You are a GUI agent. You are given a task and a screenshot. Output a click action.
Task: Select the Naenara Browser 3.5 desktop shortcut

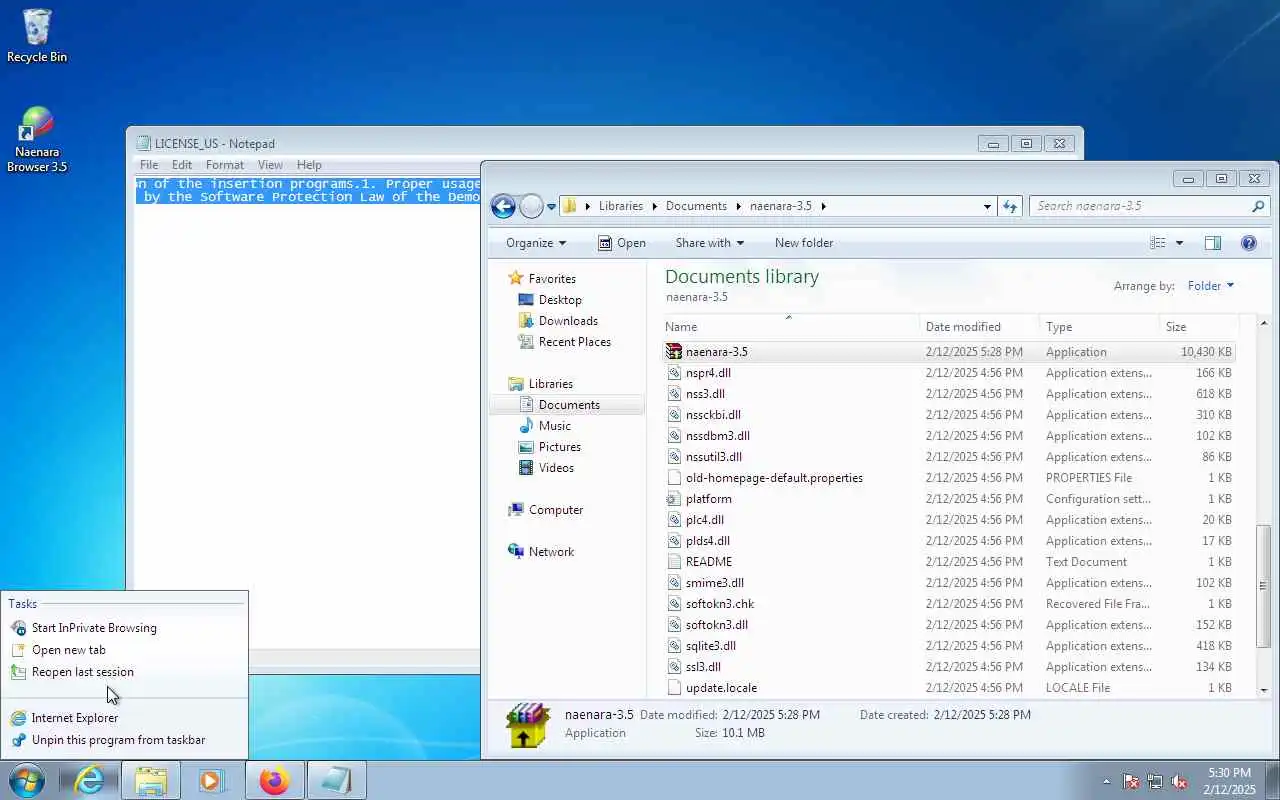click(37, 140)
